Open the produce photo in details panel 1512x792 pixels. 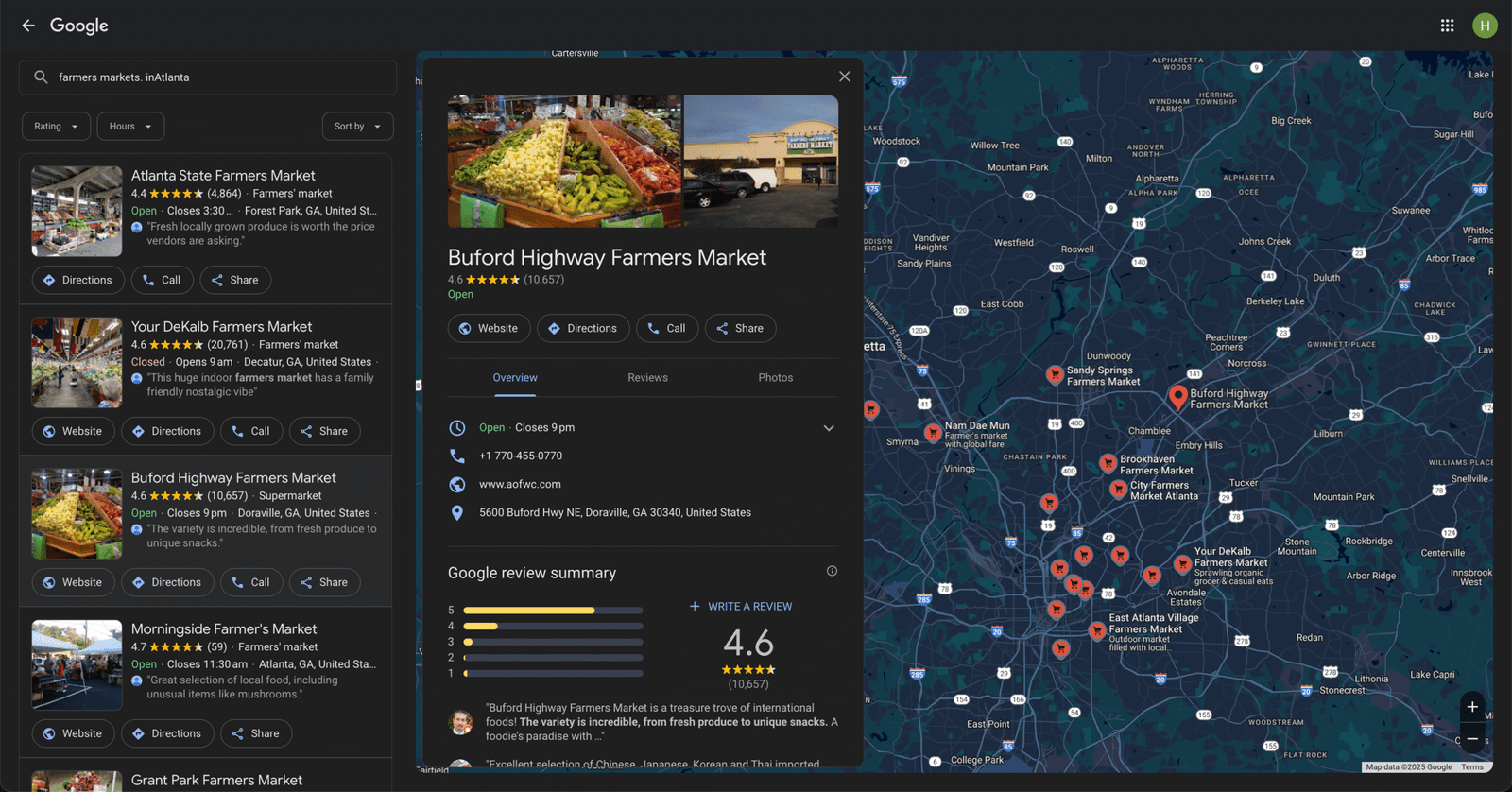564,161
